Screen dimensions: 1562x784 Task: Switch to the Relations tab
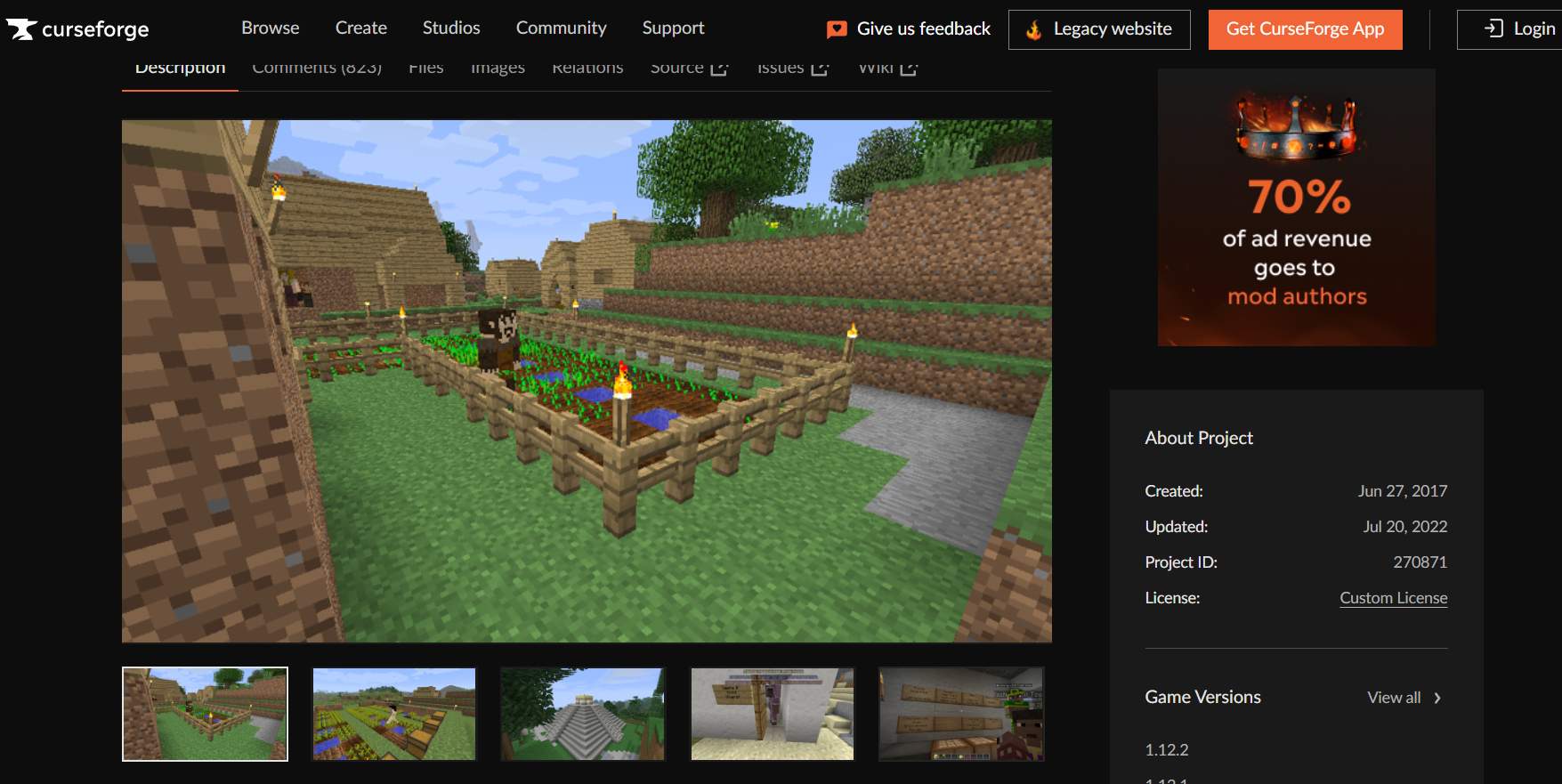[x=587, y=69]
